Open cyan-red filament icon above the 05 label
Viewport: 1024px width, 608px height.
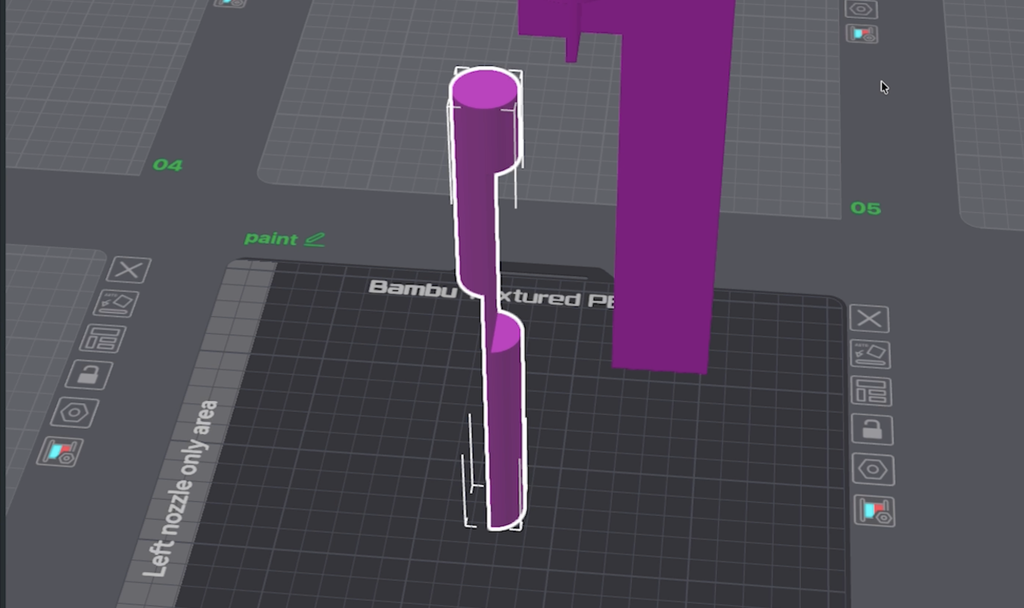click(862, 33)
